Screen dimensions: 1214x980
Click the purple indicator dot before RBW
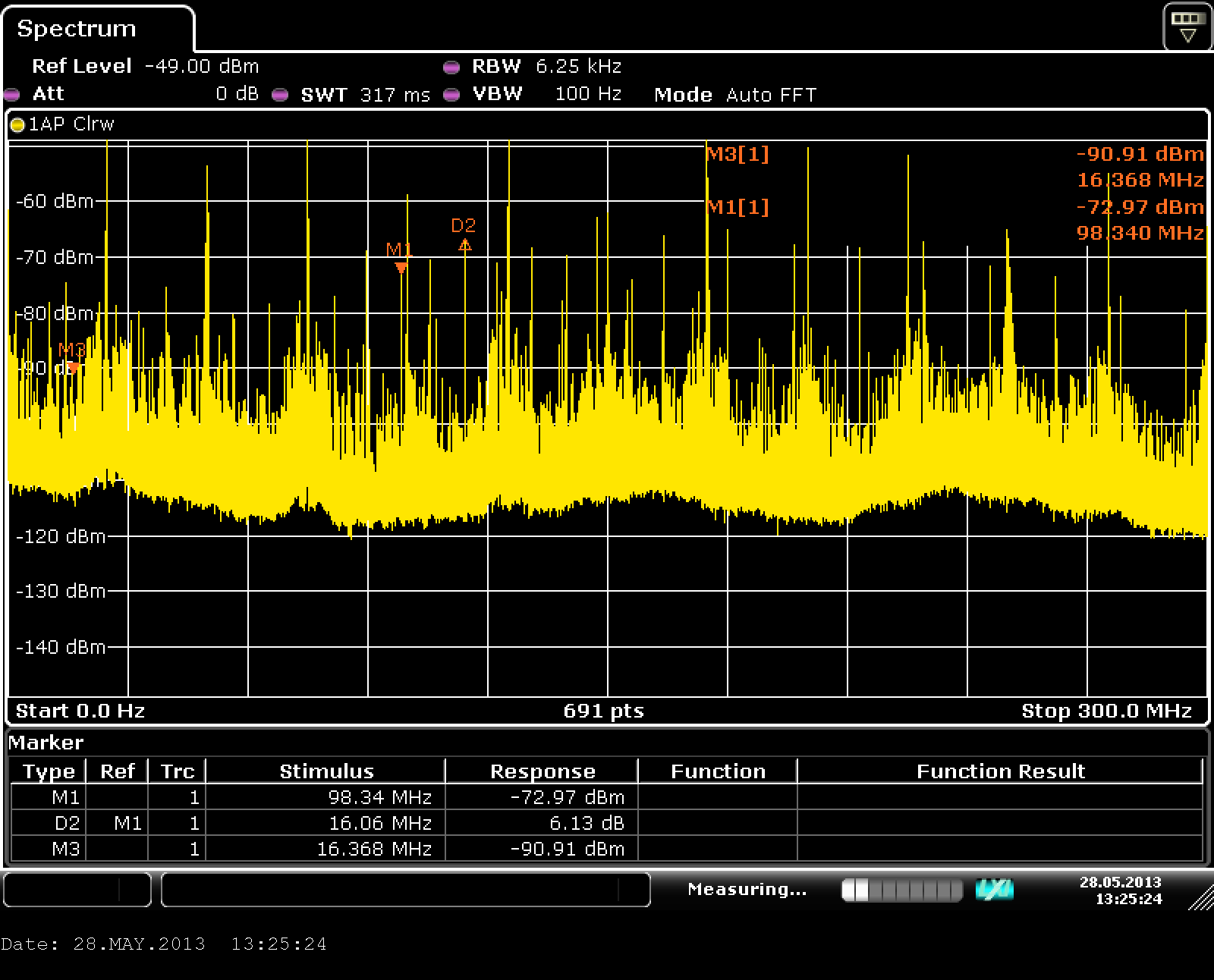[x=451, y=67]
